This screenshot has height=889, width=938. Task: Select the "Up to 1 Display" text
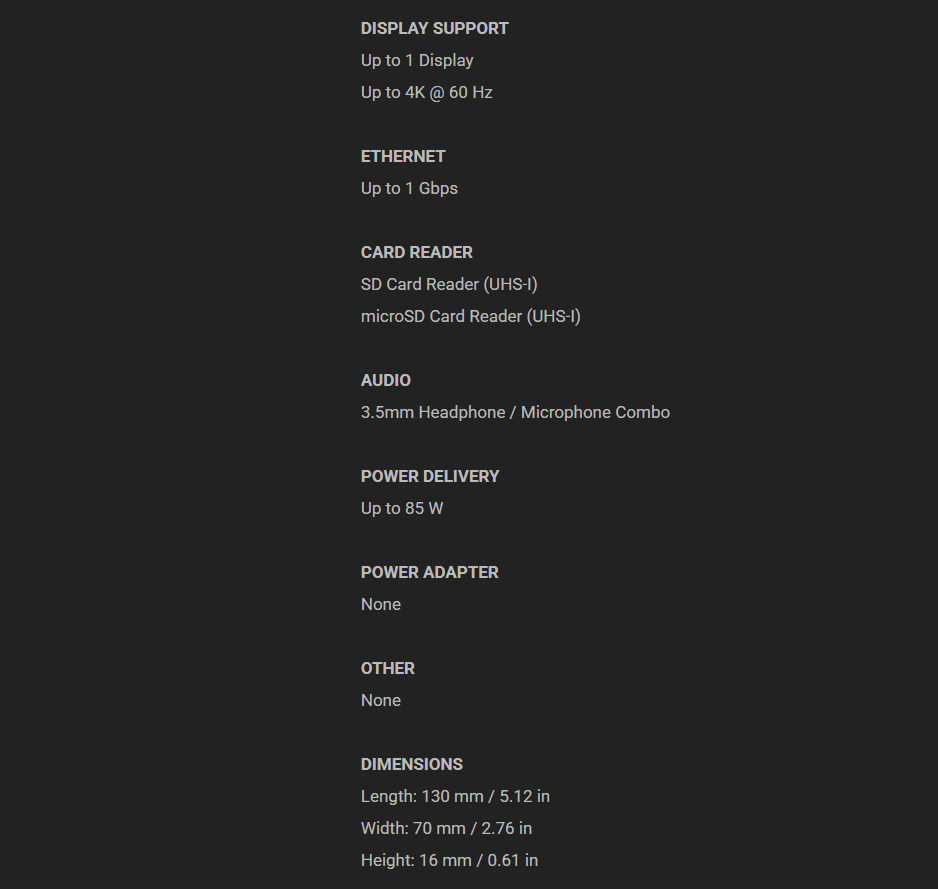pos(417,60)
